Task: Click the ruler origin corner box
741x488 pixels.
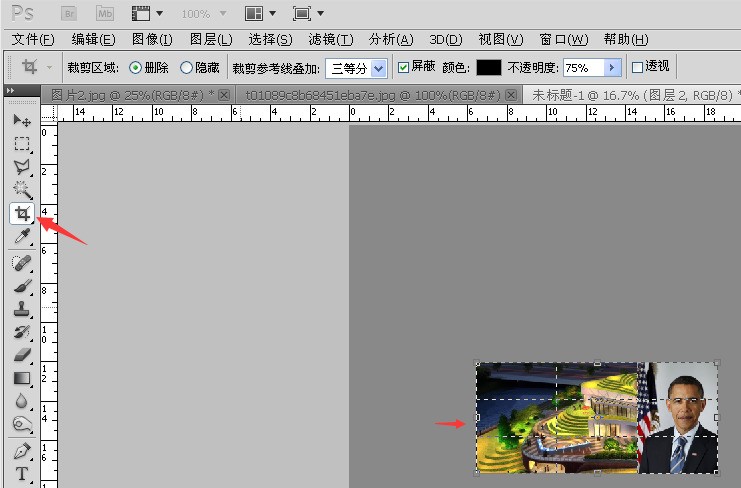Action: coord(49,113)
